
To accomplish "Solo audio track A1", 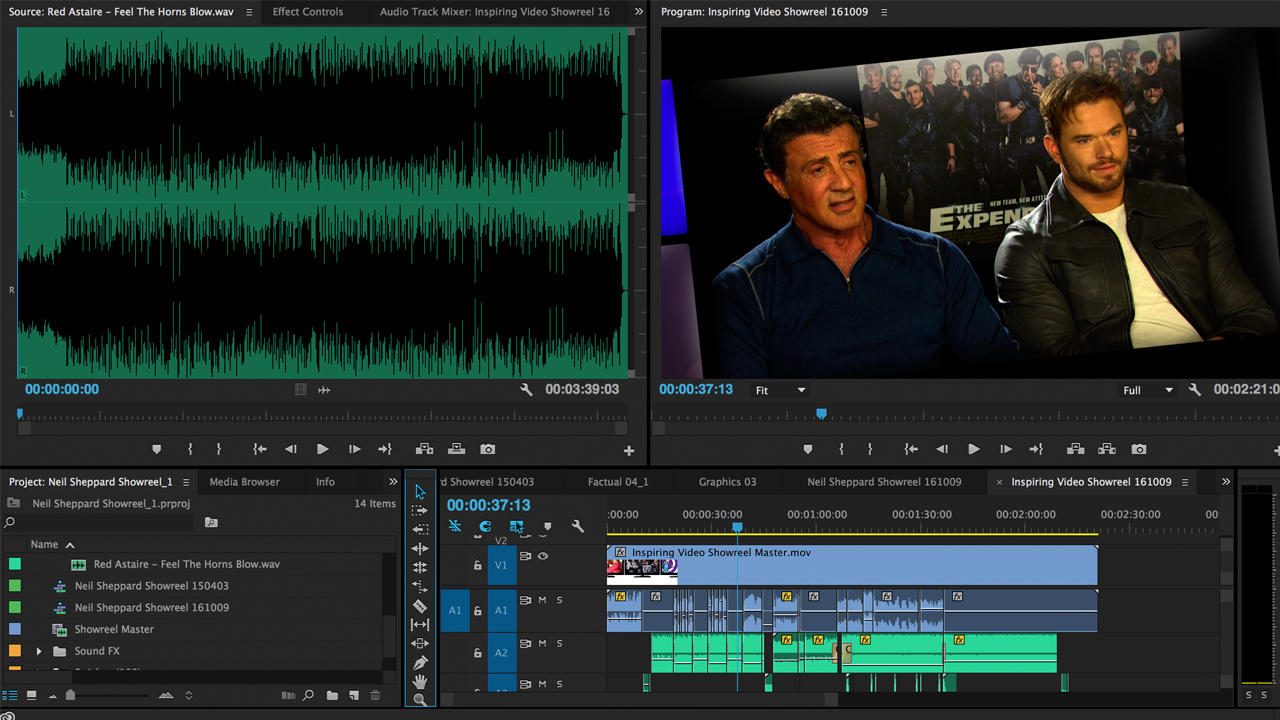I will tap(559, 600).
